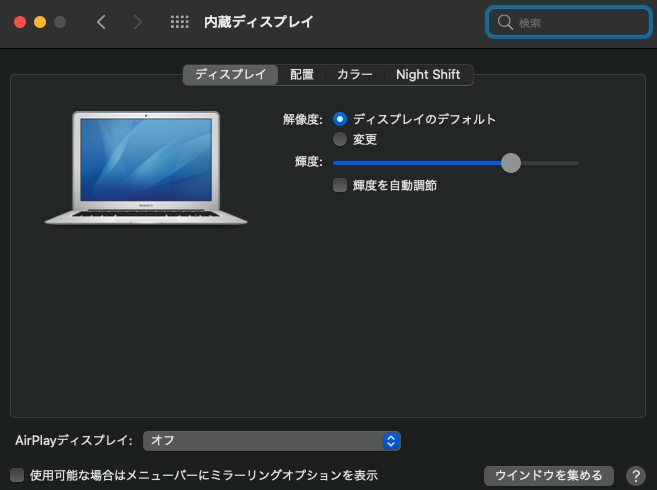Click the ウインドウを集める button
Image resolution: width=657 pixels, height=490 pixels.
pyautogui.click(x=548, y=475)
